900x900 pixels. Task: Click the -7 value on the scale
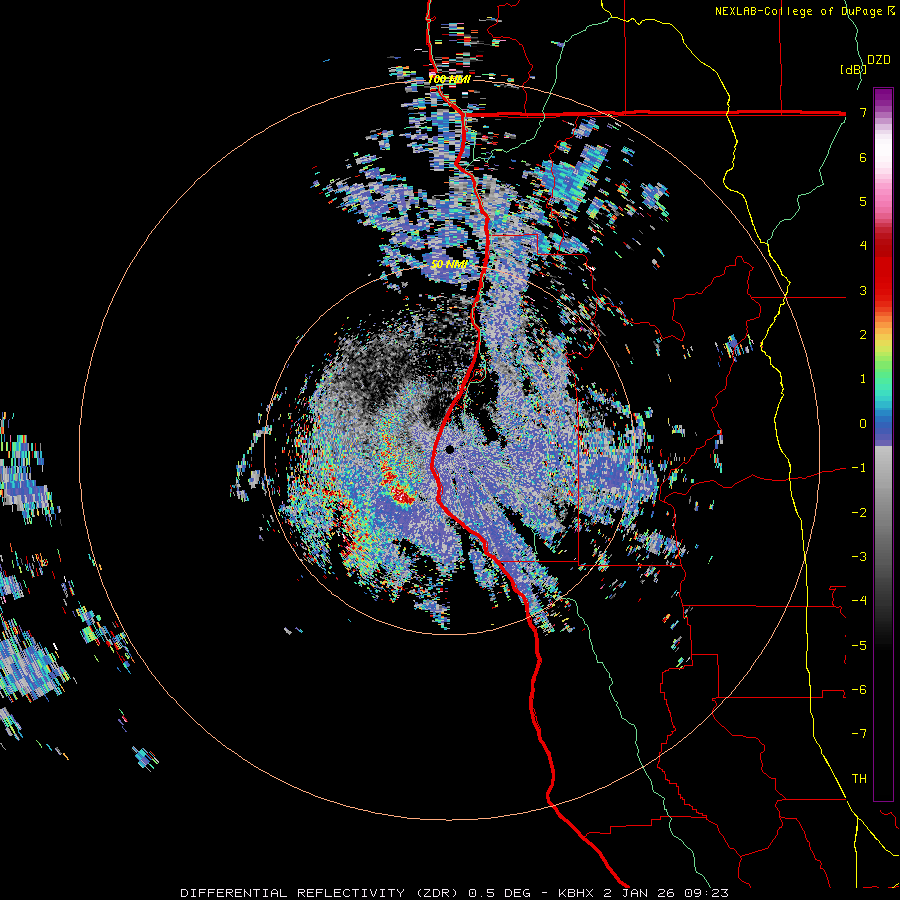click(x=859, y=734)
